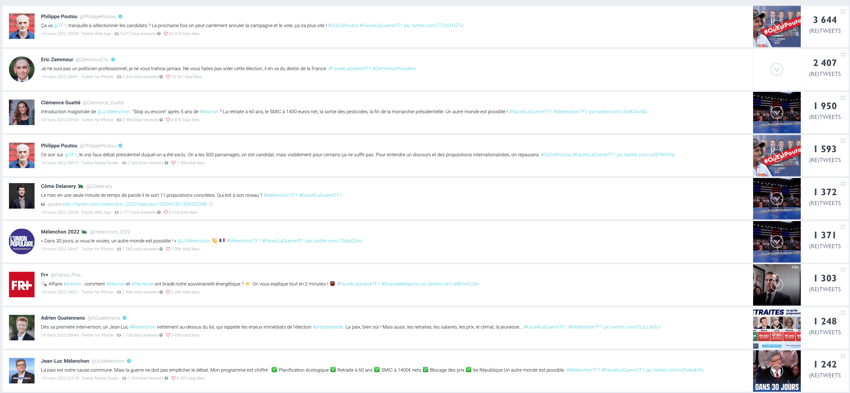Viewport: 850px width, 393px height.
Task: Expand the chevron on the Fr+ video thumbnail
Action: click(x=777, y=285)
